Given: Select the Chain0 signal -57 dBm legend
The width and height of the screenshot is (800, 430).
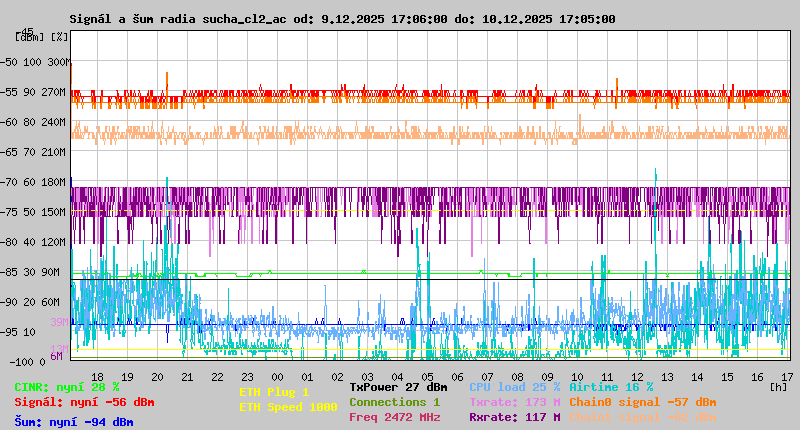Looking at the screenshot, I should click(642, 402).
